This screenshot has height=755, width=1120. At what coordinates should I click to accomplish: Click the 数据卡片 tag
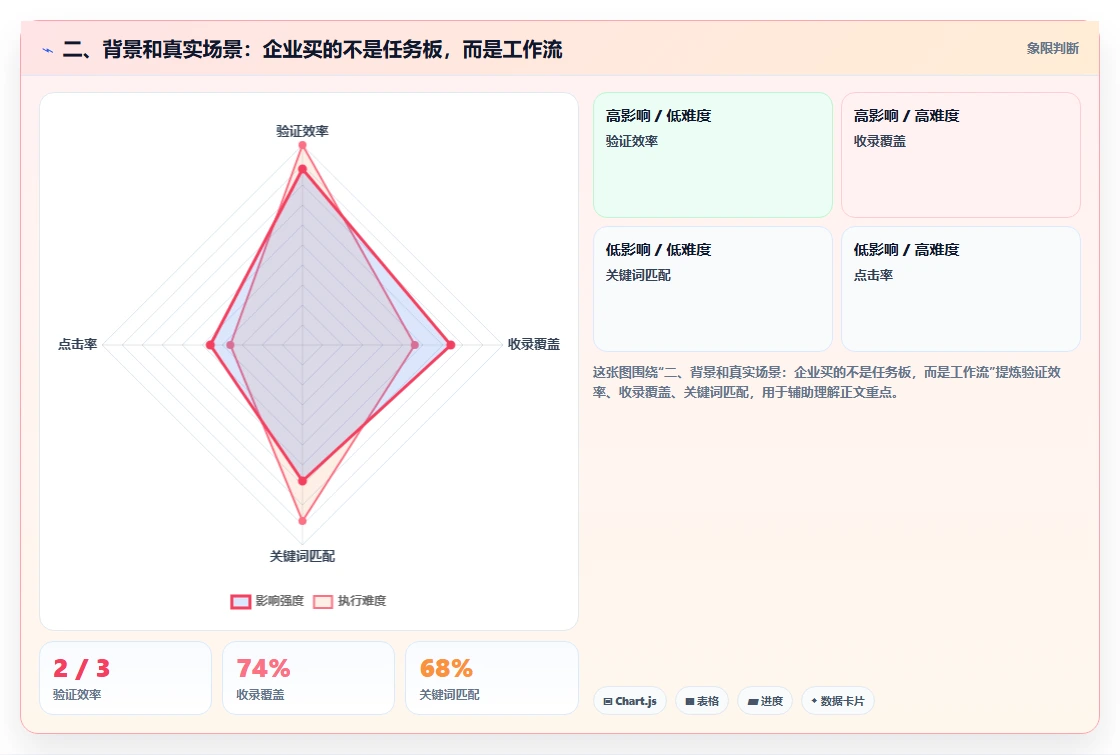[x=837, y=701]
